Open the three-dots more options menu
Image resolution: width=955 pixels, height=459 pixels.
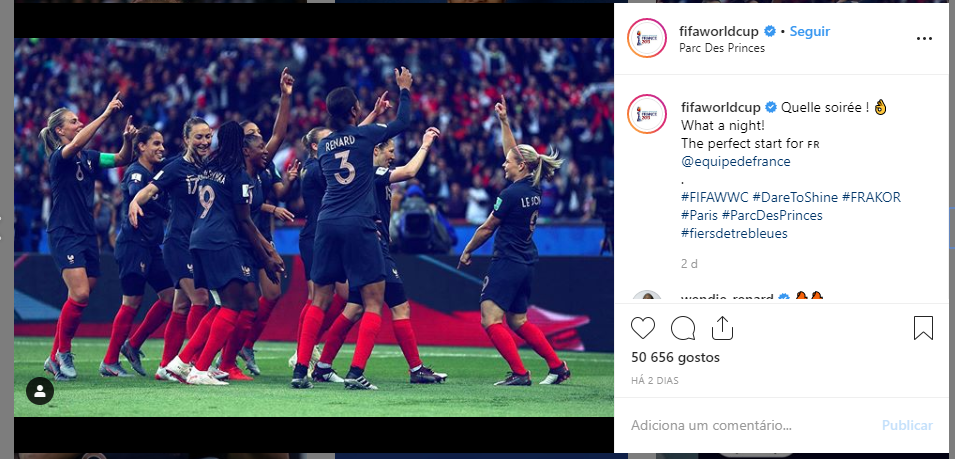pos(924,38)
